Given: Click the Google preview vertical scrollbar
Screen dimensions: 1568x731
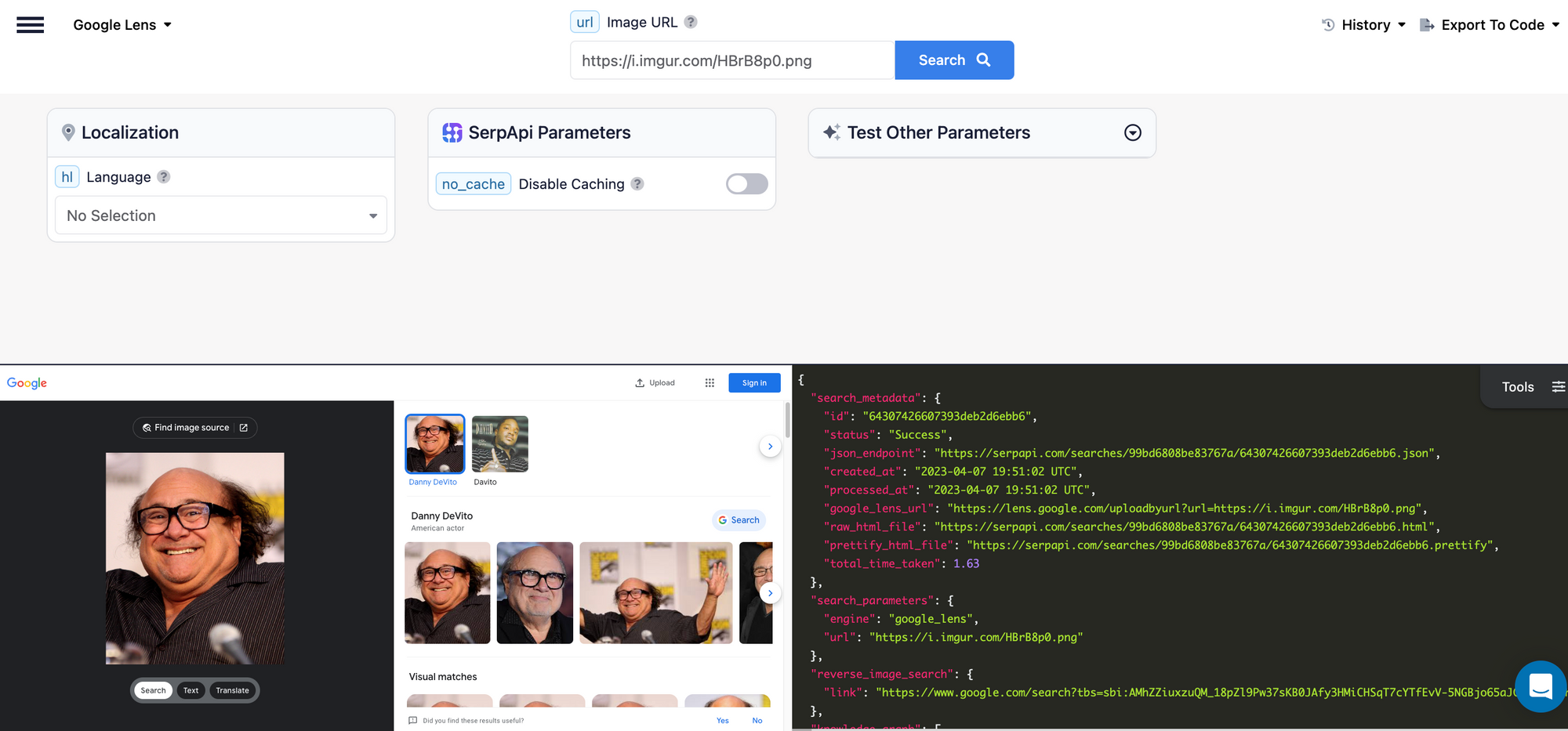Looking at the screenshot, I should (x=787, y=420).
